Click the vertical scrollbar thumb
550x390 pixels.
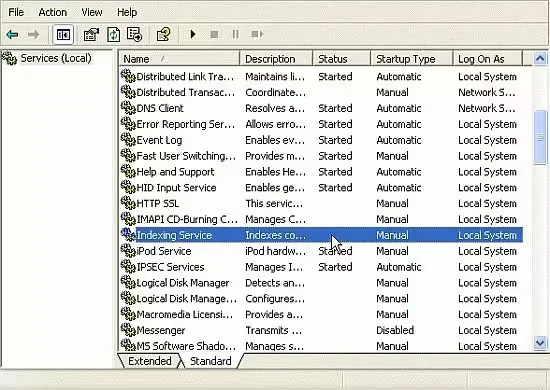click(x=540, y=137)
